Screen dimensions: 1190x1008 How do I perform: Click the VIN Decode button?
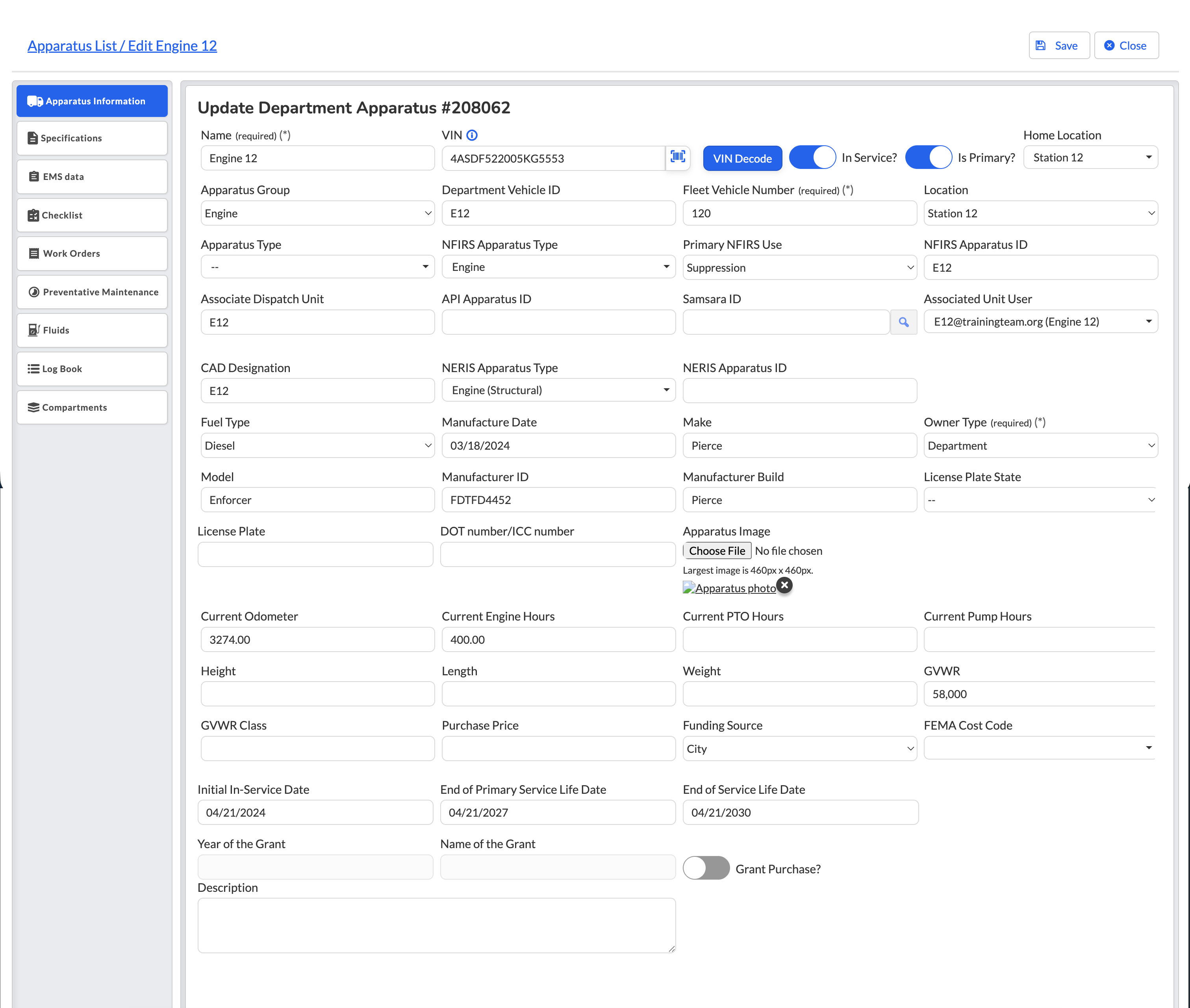[742, 158]
